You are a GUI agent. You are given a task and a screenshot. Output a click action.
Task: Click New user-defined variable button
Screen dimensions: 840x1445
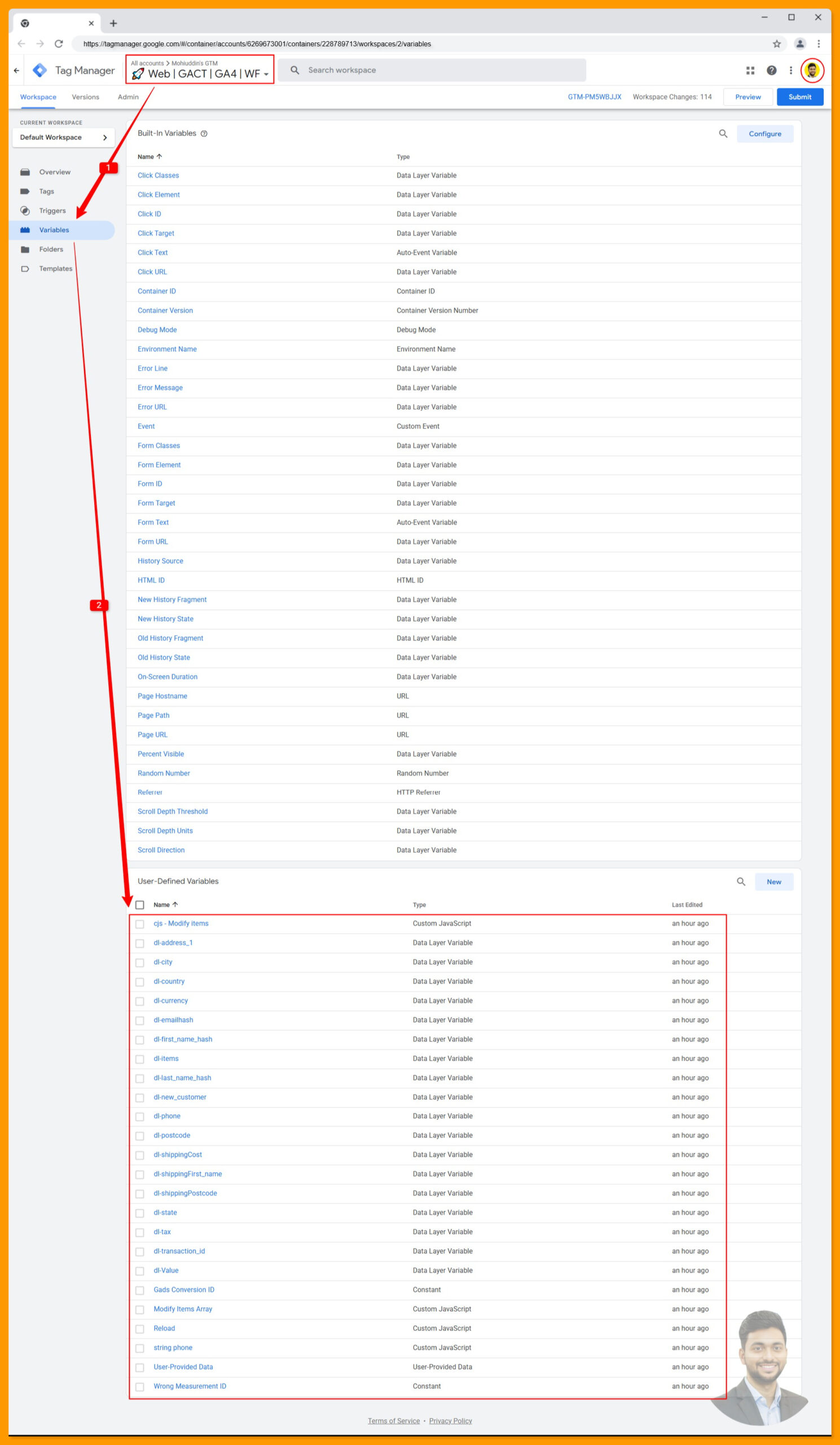click(774, 882)
